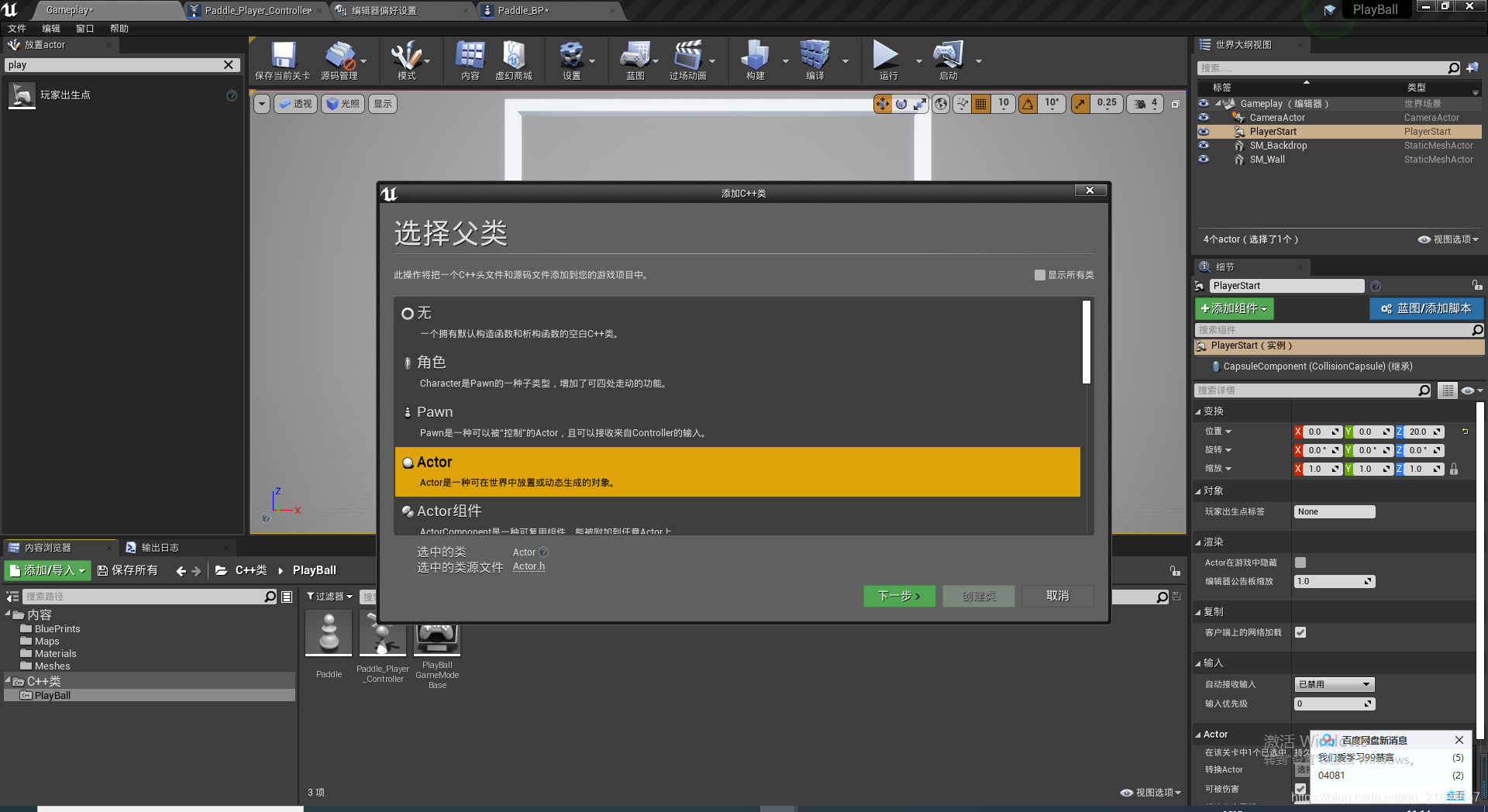Open the Modes toolbar icon
The image size is (1488, 812).
[x=406, y=57]
